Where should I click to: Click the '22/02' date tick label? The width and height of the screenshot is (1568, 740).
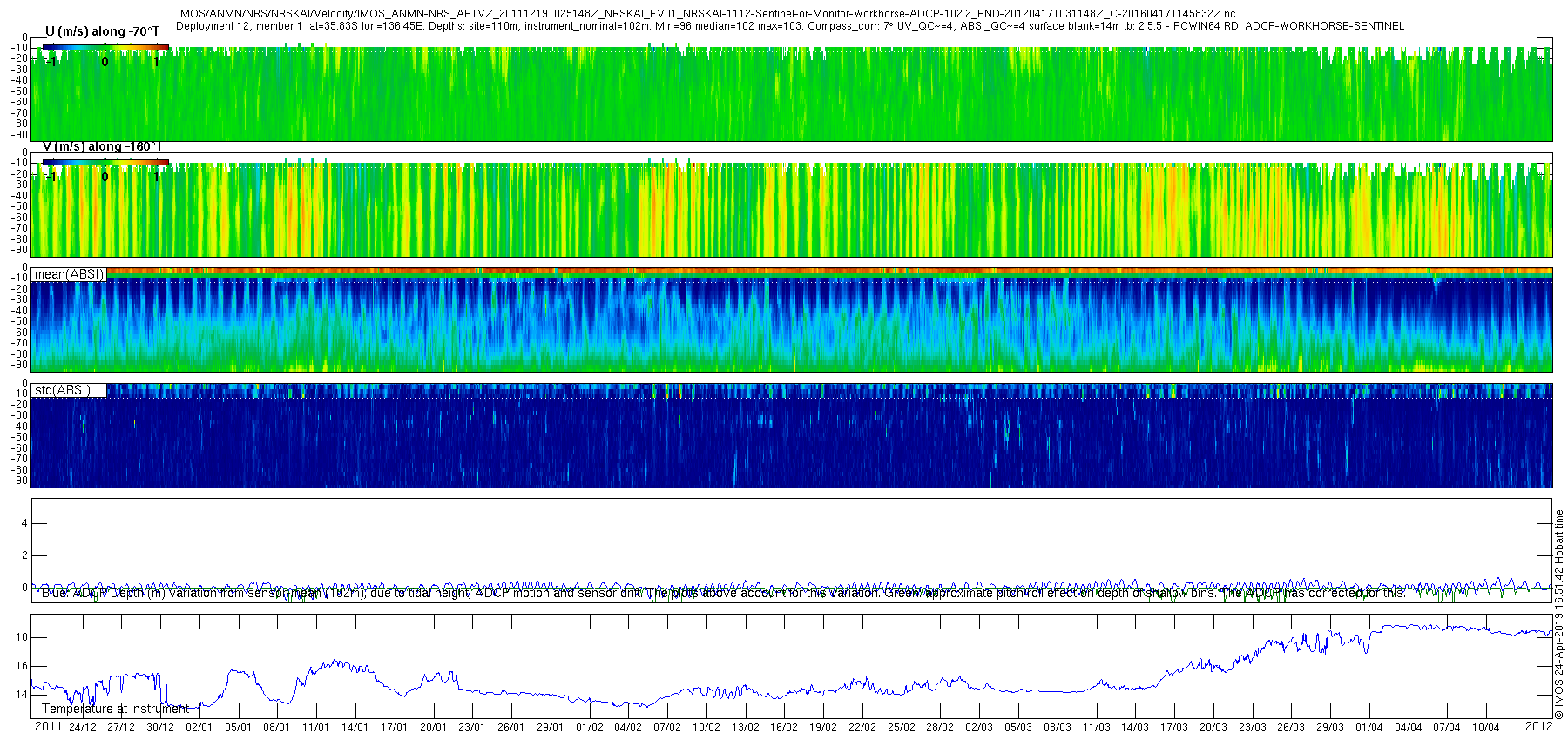click(862, 728)
